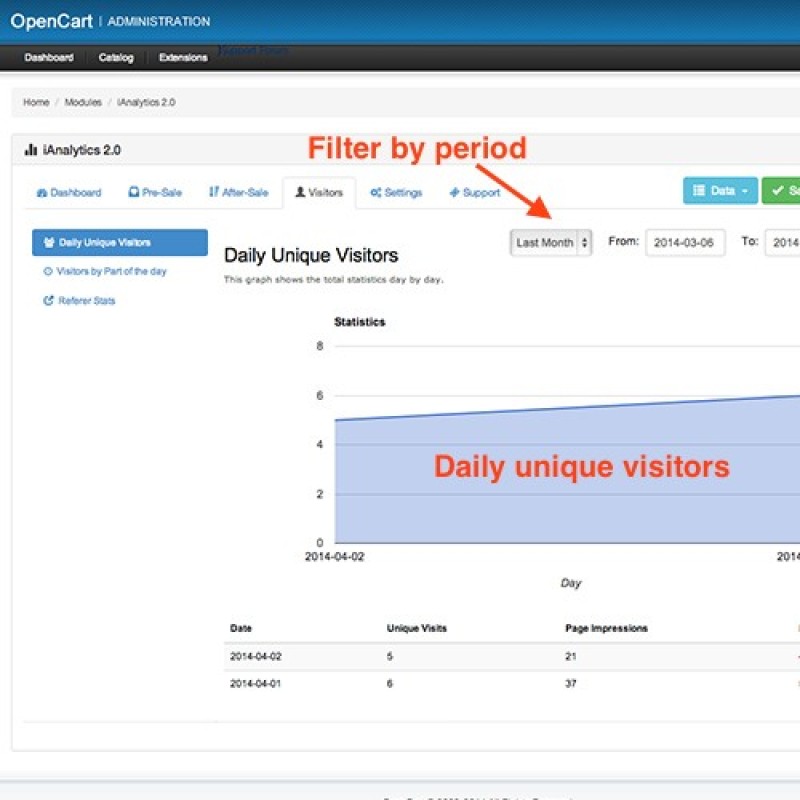
Task: Click the After-Sale tab sort icon
Action: (x=213, y=193)
